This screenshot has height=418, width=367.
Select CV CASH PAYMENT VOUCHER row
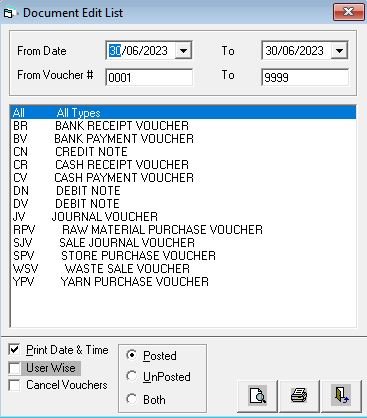(x=183, y=178)
